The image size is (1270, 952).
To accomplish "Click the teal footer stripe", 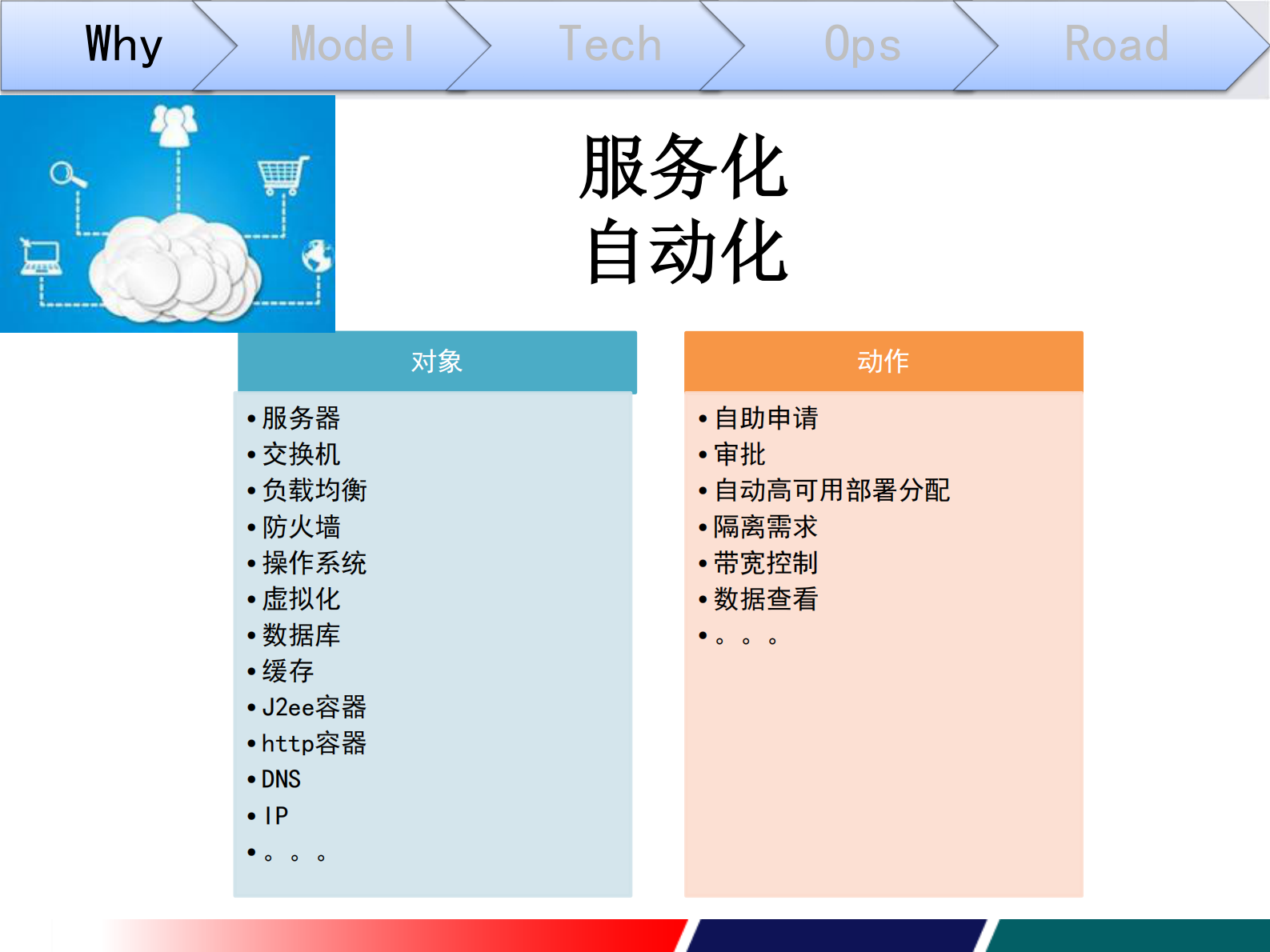I will pyautogui.click(x=1128, y=935).
